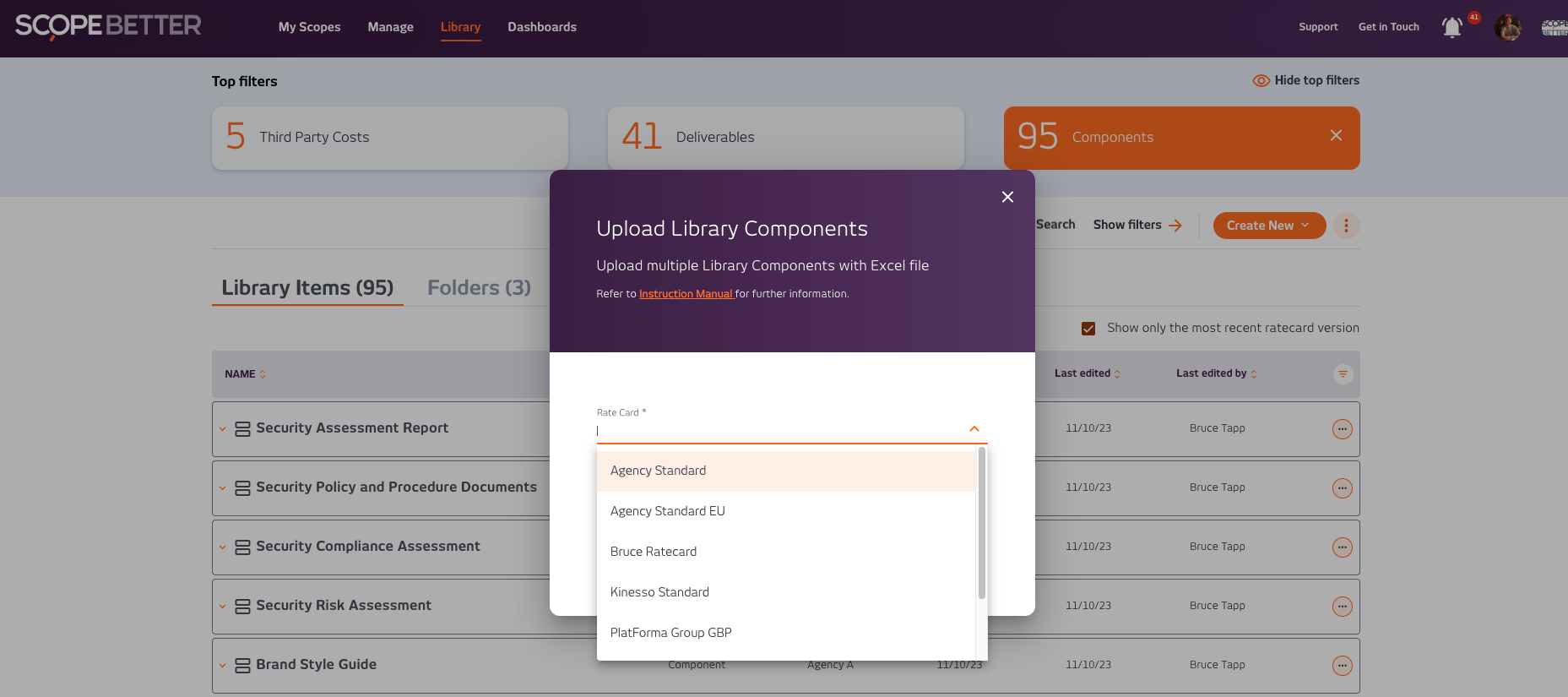The height and width of the screenshot is (697, 1568).
Task: Open the Instruction Manual link
Action: [x=685, y=294]
